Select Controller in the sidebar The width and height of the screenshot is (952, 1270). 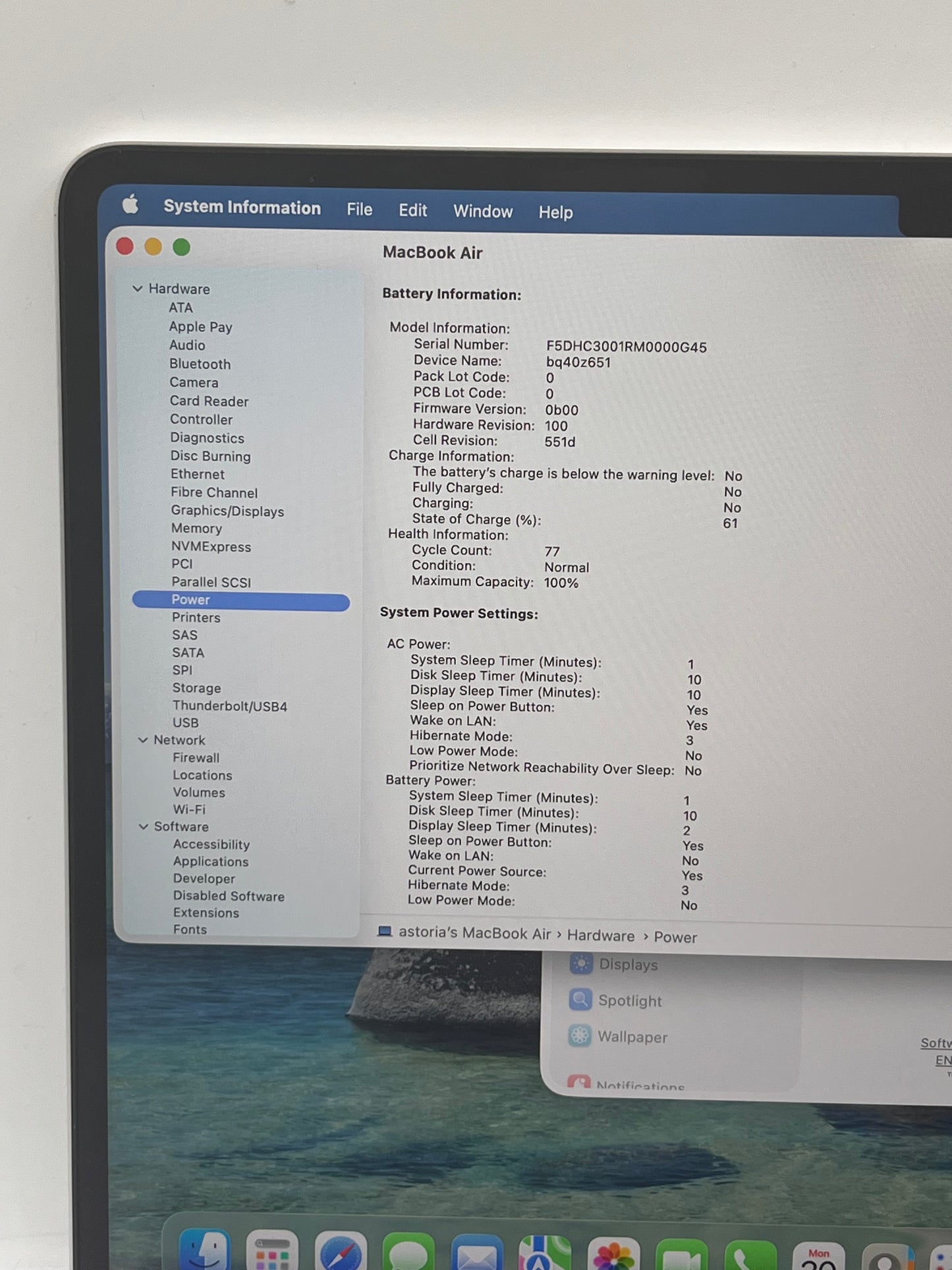coord(201,419)
